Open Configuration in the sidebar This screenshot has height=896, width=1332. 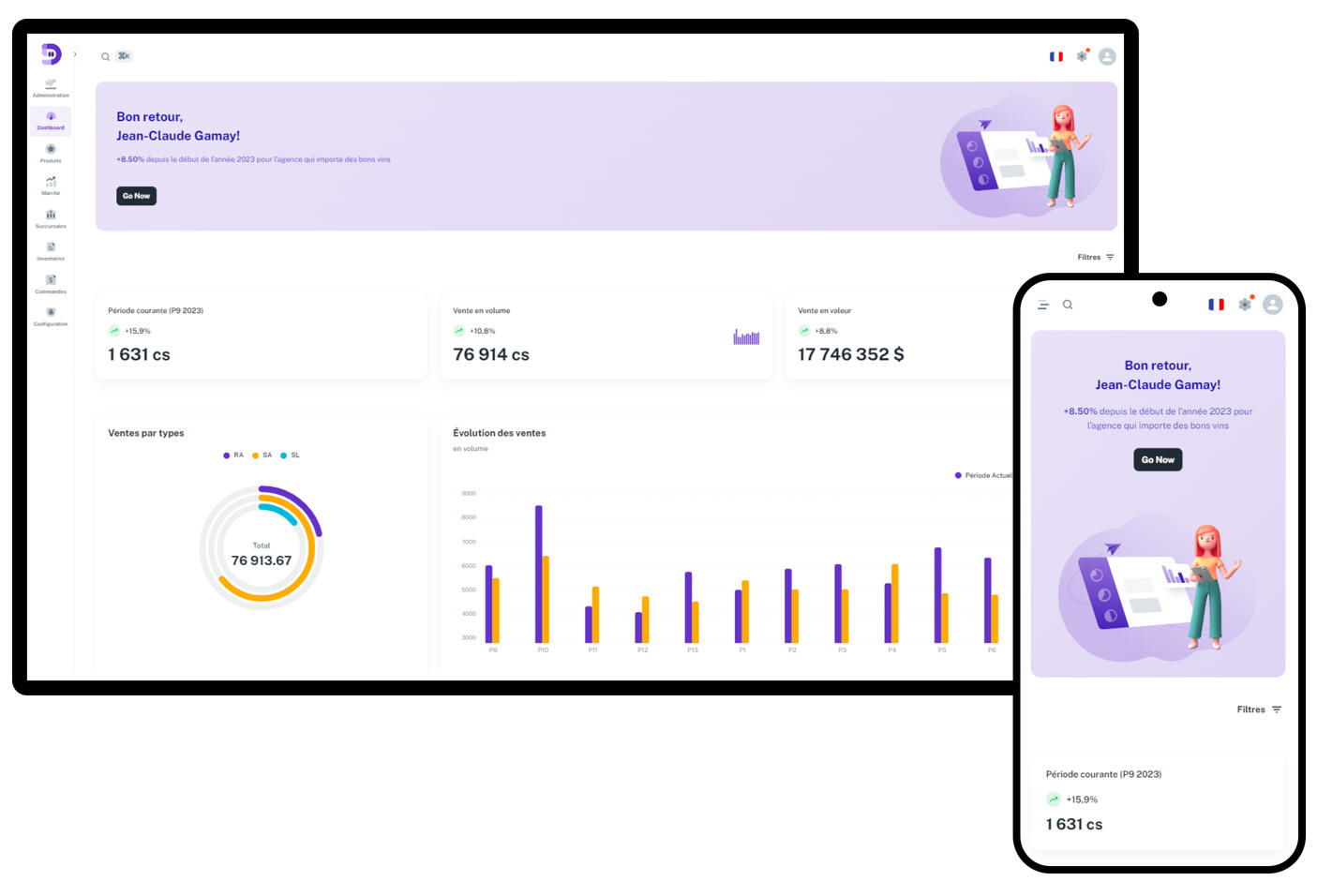[51, 316]
